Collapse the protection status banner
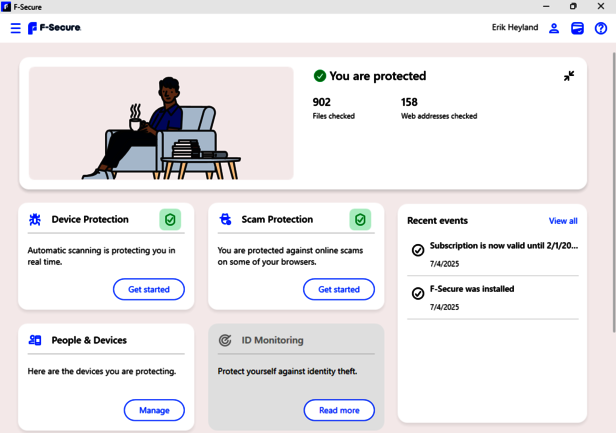 (x=569, y=76)
